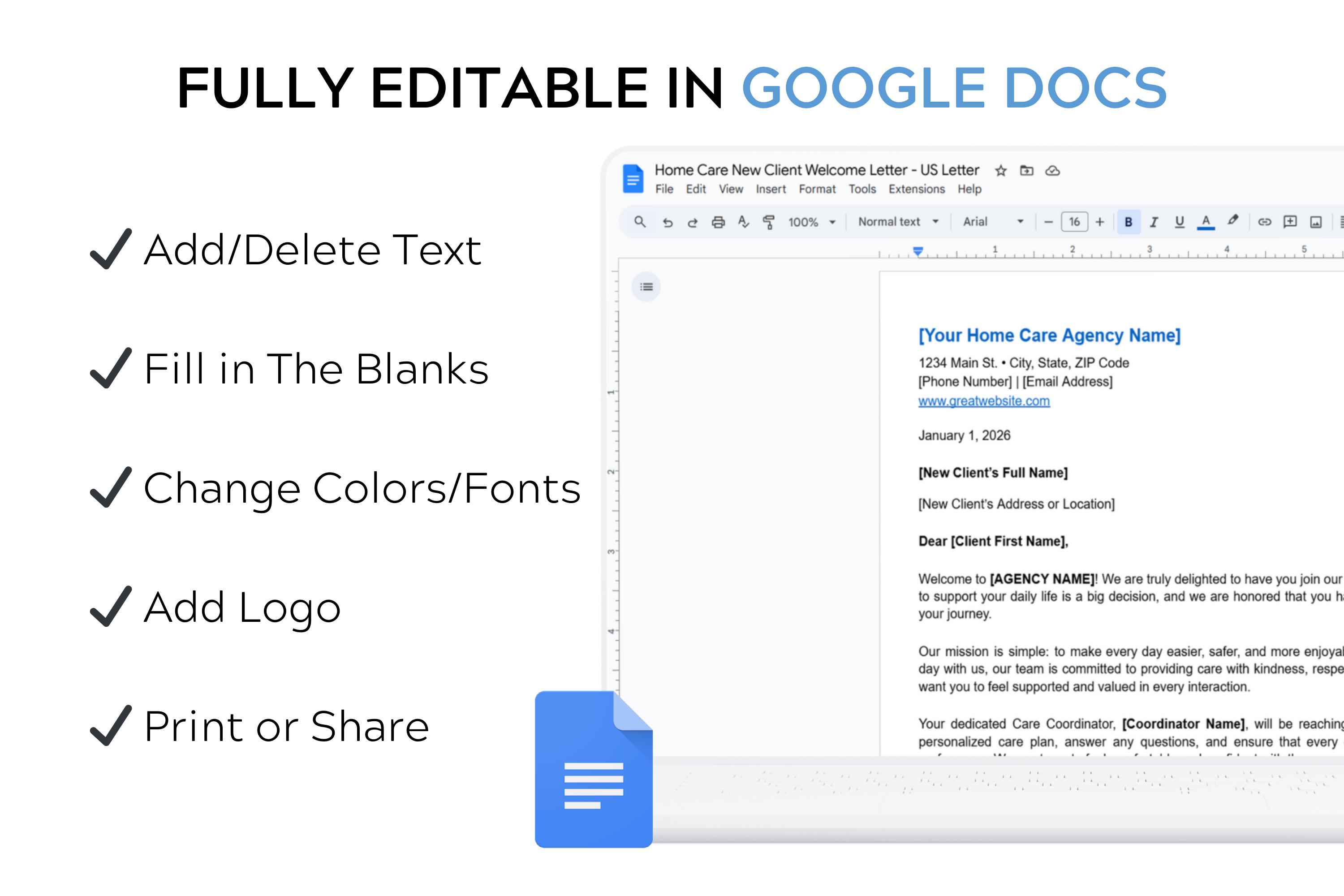Increase font size with plus button
1344x896 pixels.
[x=1100, y=222]
